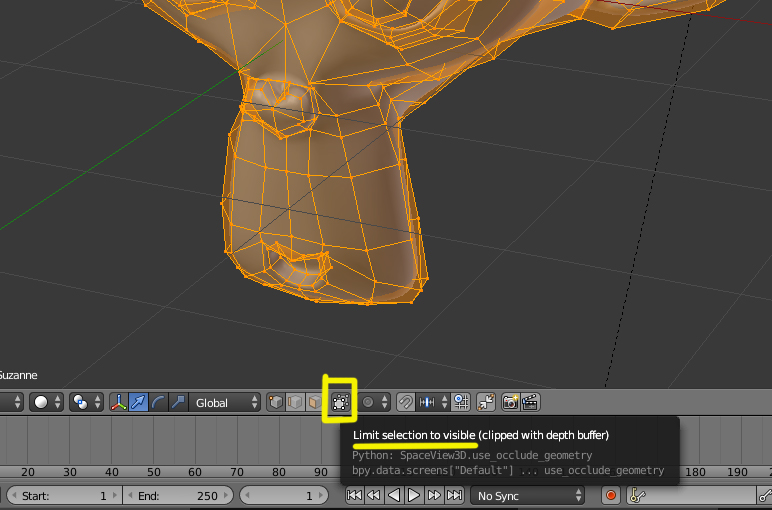Switch to Edge select mode
The image size is (772, 510).
tap(295, 402)
